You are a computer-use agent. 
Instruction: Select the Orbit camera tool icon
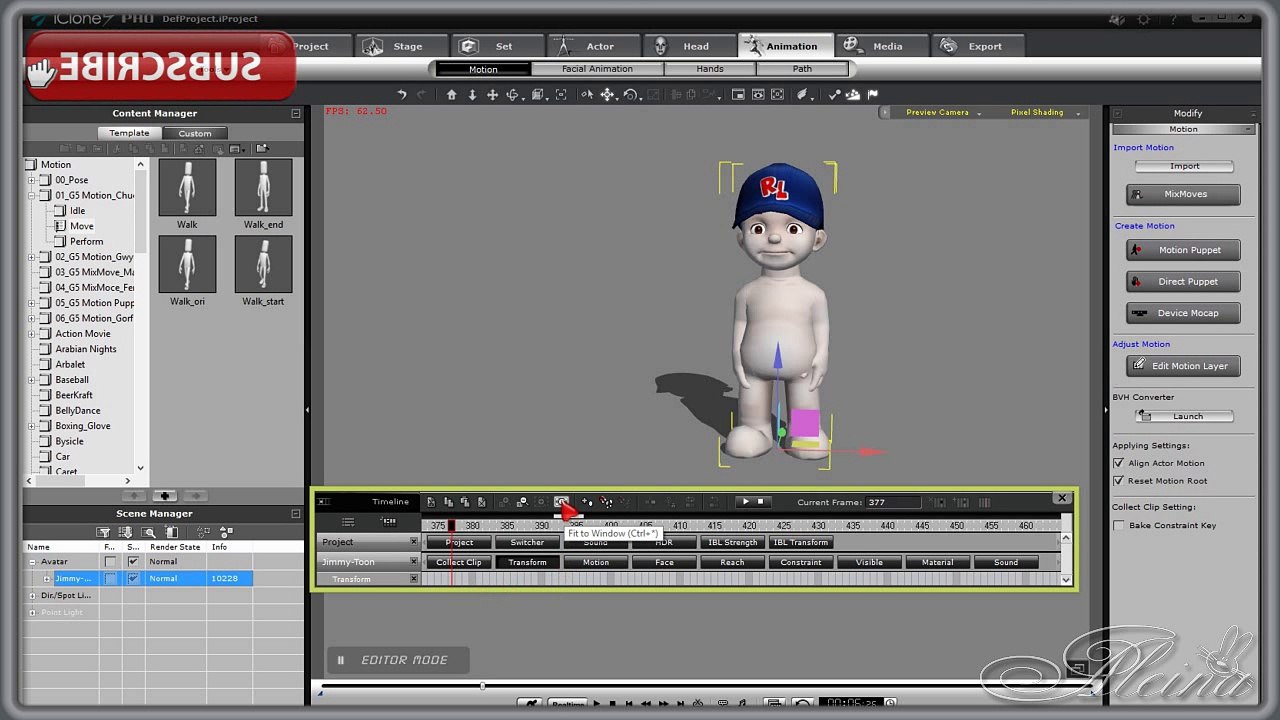click(513, 95)
